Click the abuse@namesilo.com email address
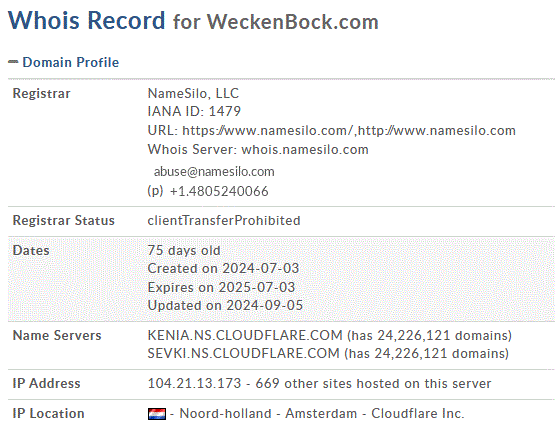Screen dimensions: 556x426 click(x=214, y=172)
